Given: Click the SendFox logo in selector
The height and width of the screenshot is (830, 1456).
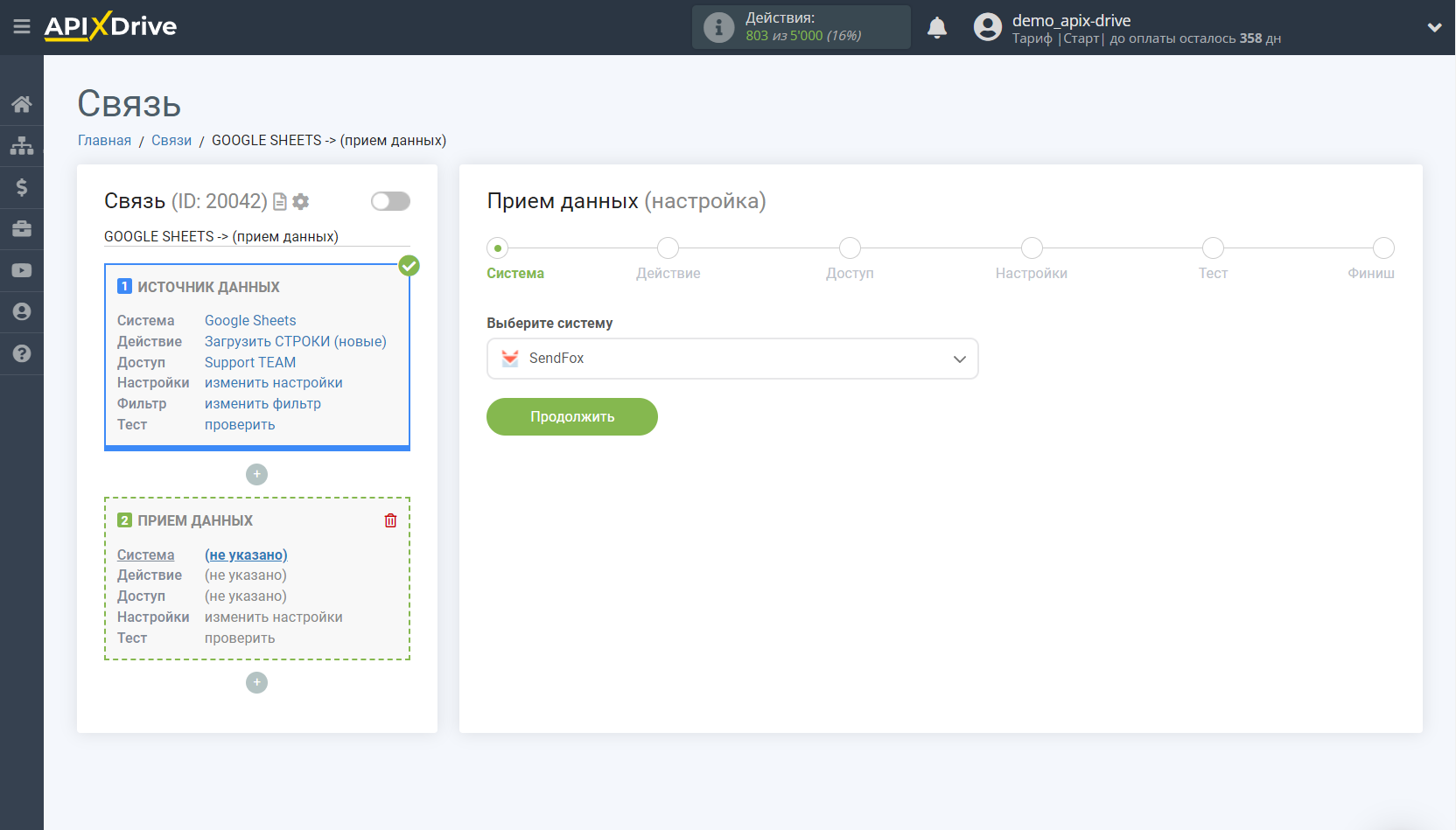Looking at the screenshot, I should click(x=510, y=358).
